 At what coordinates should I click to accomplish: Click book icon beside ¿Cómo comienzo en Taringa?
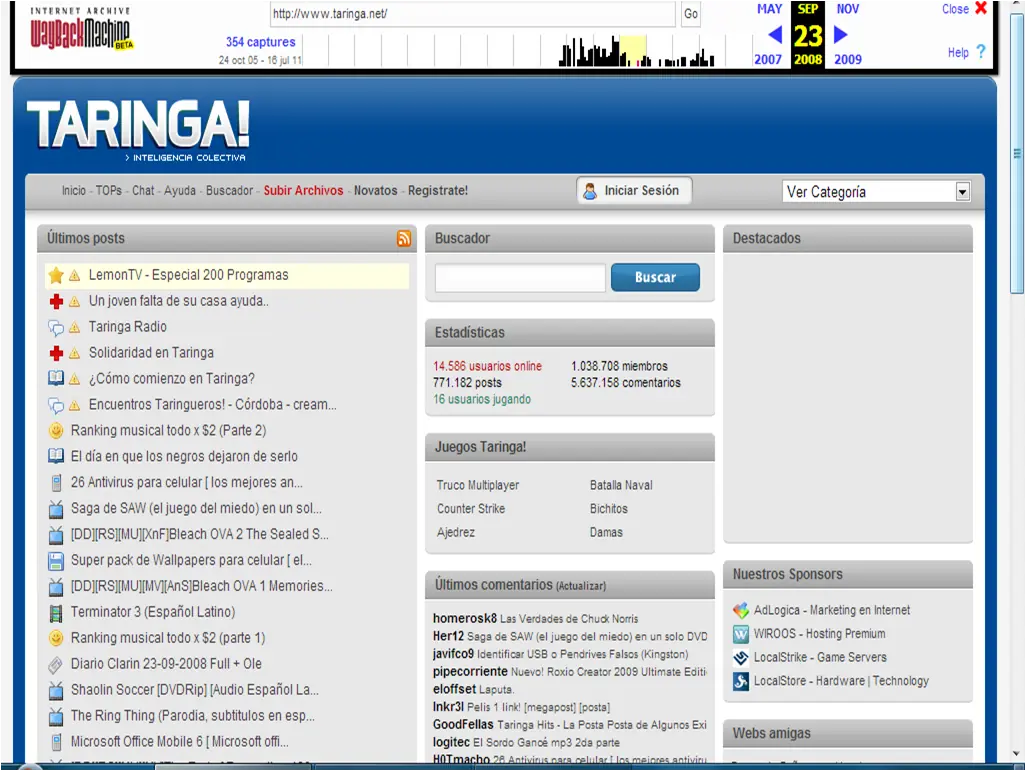tap(56, 378)
